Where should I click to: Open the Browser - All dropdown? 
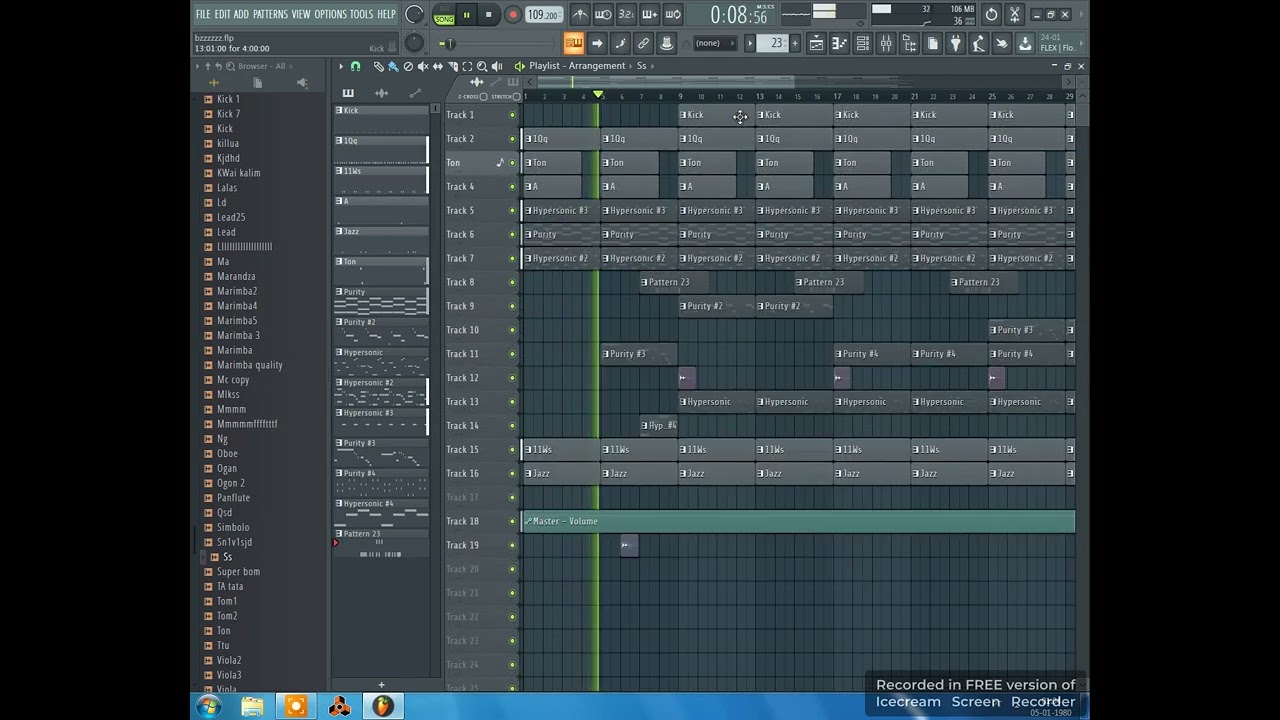pyautogui.click(x=262, y=66)
